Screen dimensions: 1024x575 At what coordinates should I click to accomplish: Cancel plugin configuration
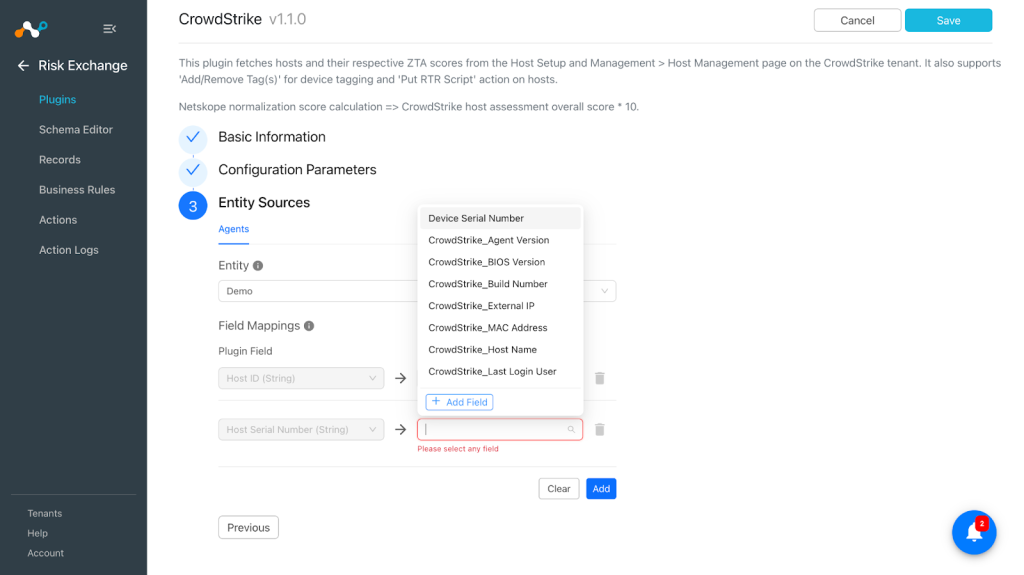click(857, 20)
